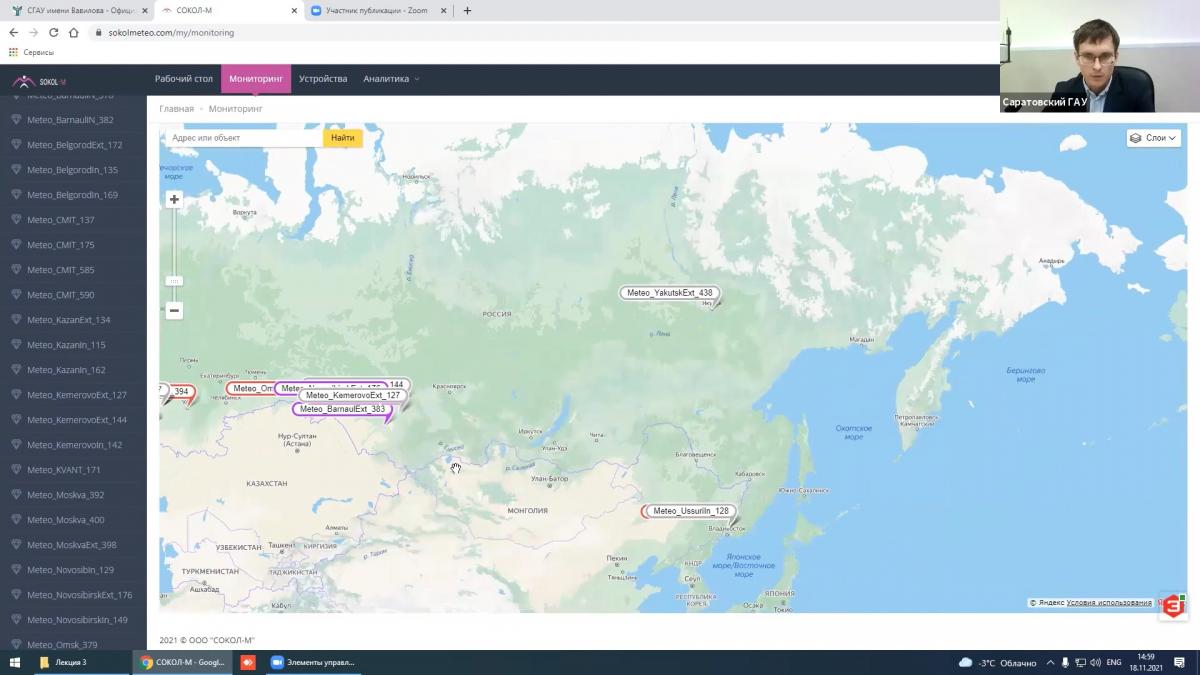Open the notification center icon

pyautogui.click(x=1180, y=662)
